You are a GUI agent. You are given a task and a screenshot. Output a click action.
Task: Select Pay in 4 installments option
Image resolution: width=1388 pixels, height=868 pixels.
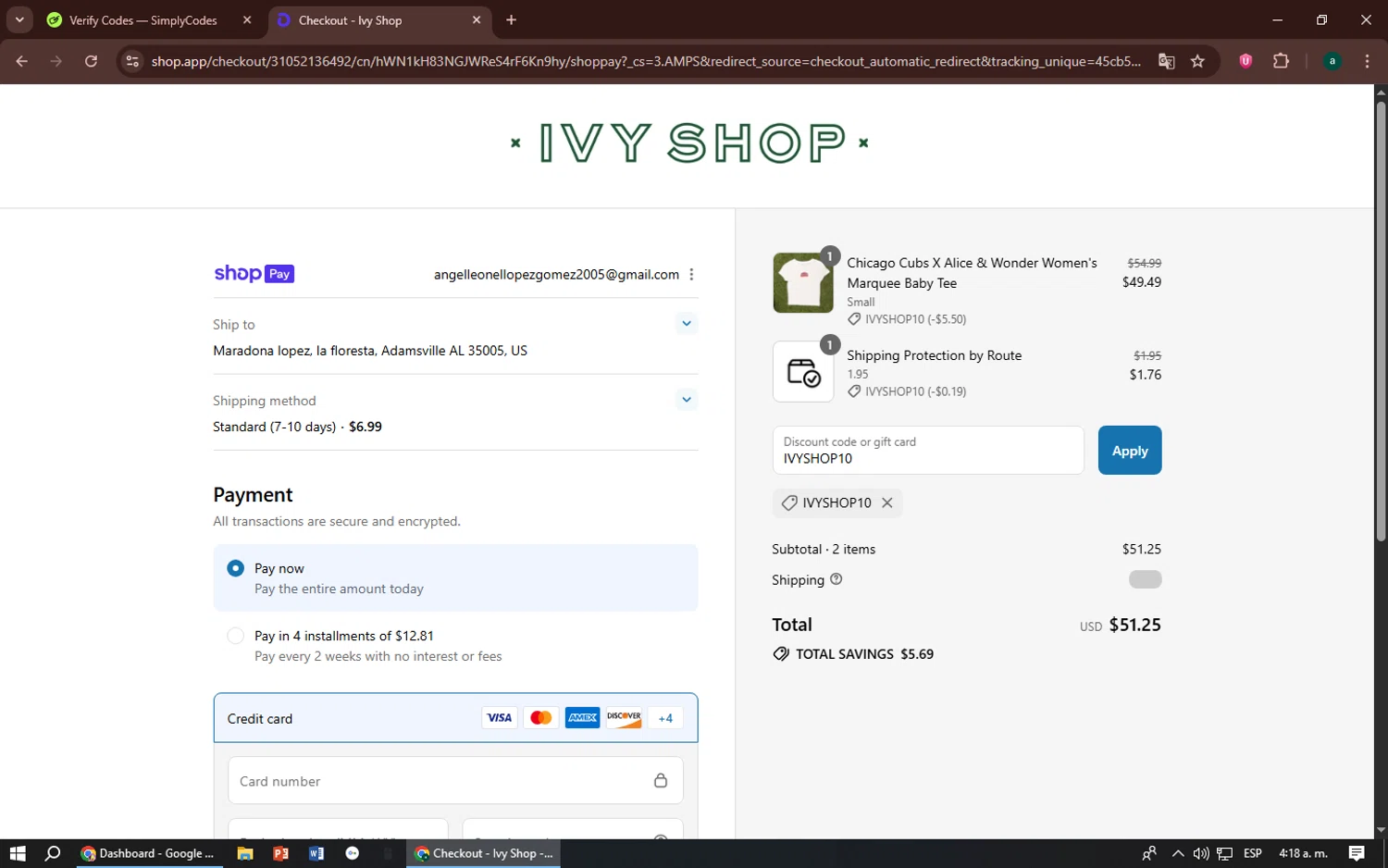point(235,636)
